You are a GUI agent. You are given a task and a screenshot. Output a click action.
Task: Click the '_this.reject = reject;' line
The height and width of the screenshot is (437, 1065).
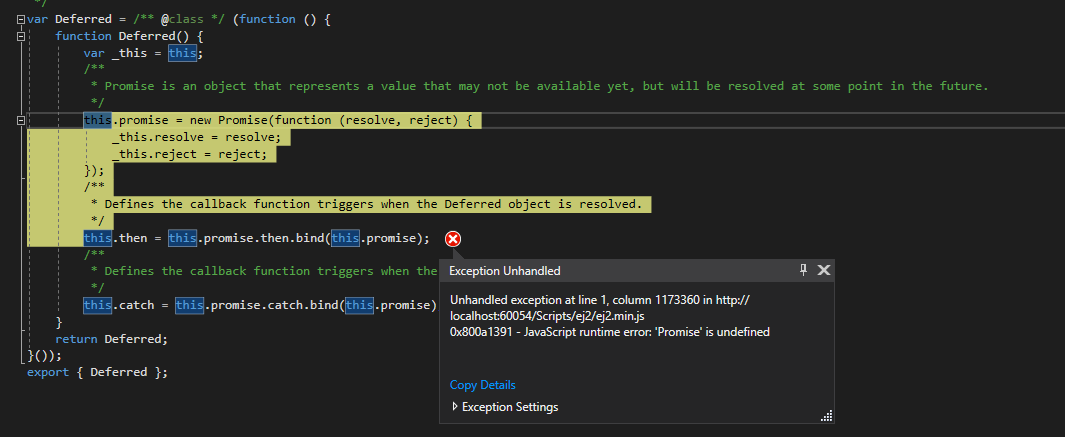(191, 154)
